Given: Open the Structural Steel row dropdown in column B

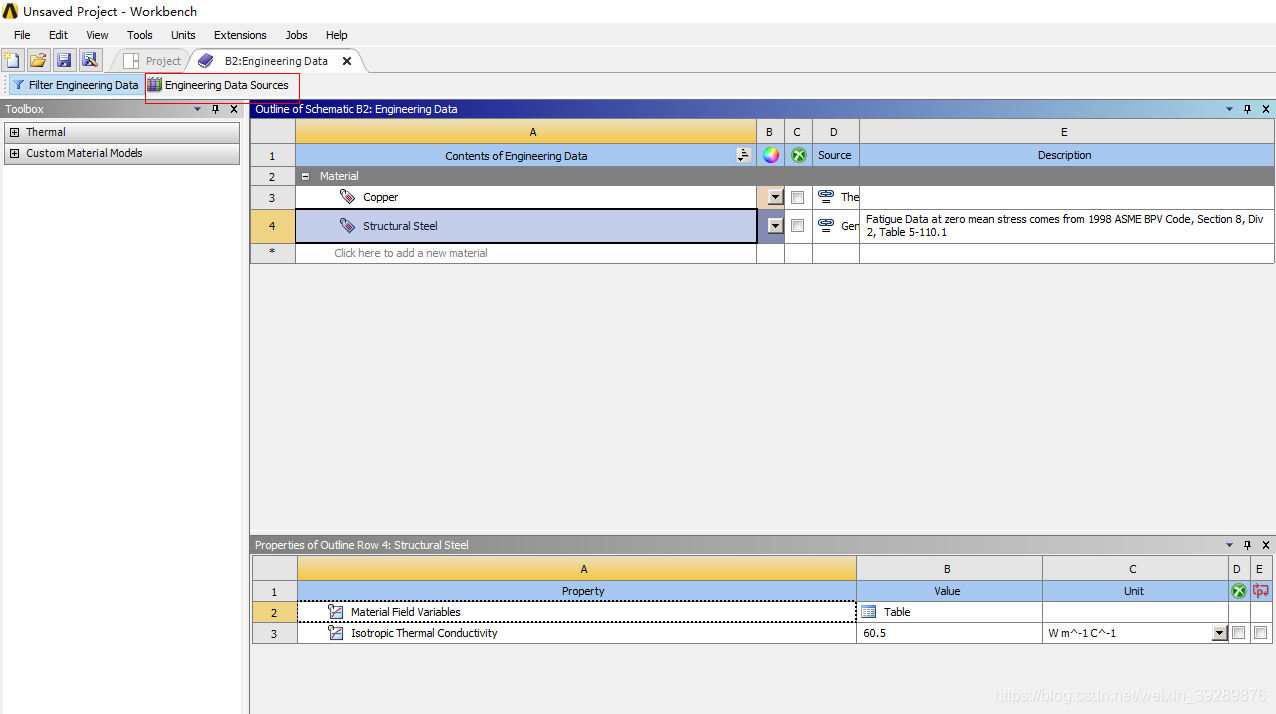Looking at the screenshot, I should (775, 226).
